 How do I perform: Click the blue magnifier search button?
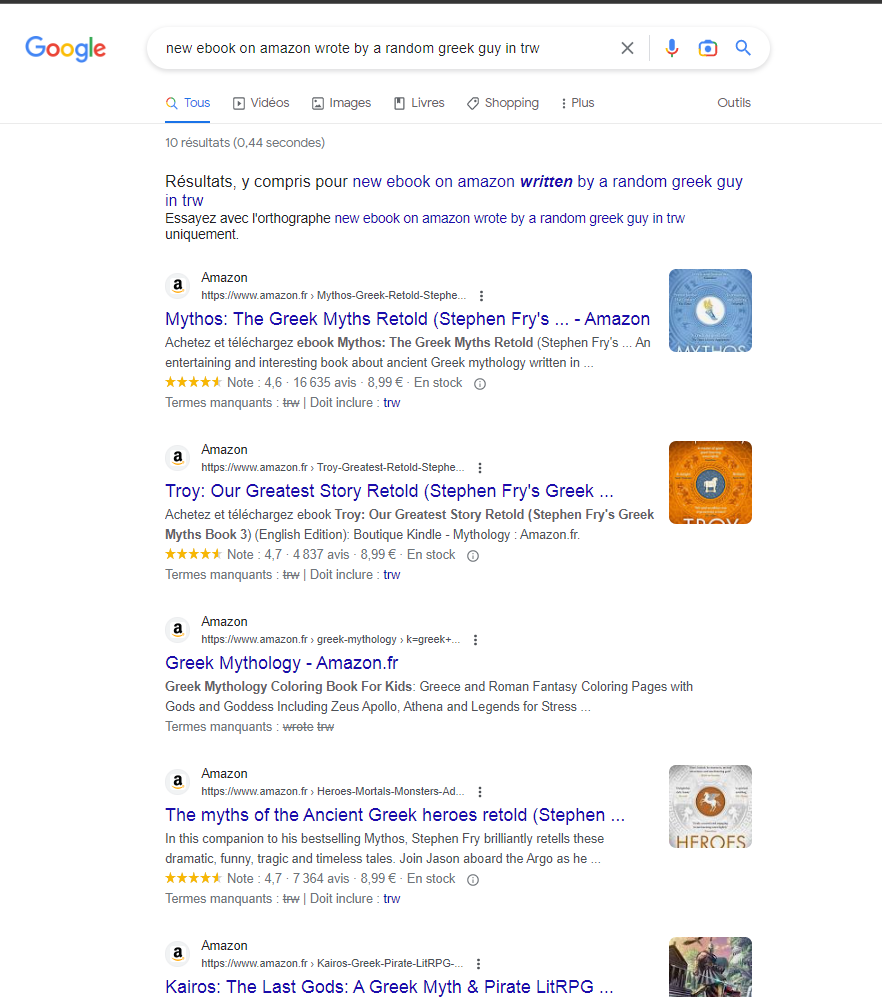[x=743, y=48]
